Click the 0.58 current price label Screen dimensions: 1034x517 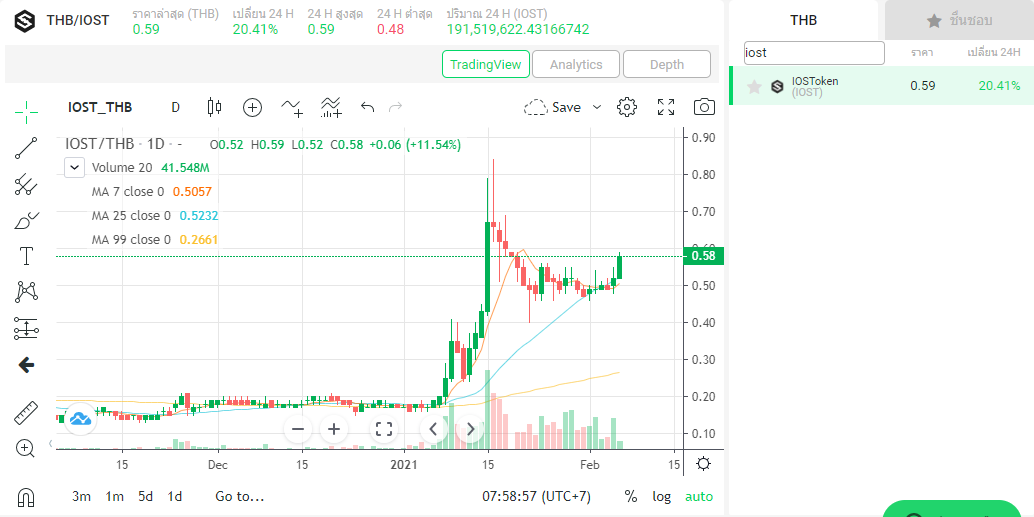[704, 256]
